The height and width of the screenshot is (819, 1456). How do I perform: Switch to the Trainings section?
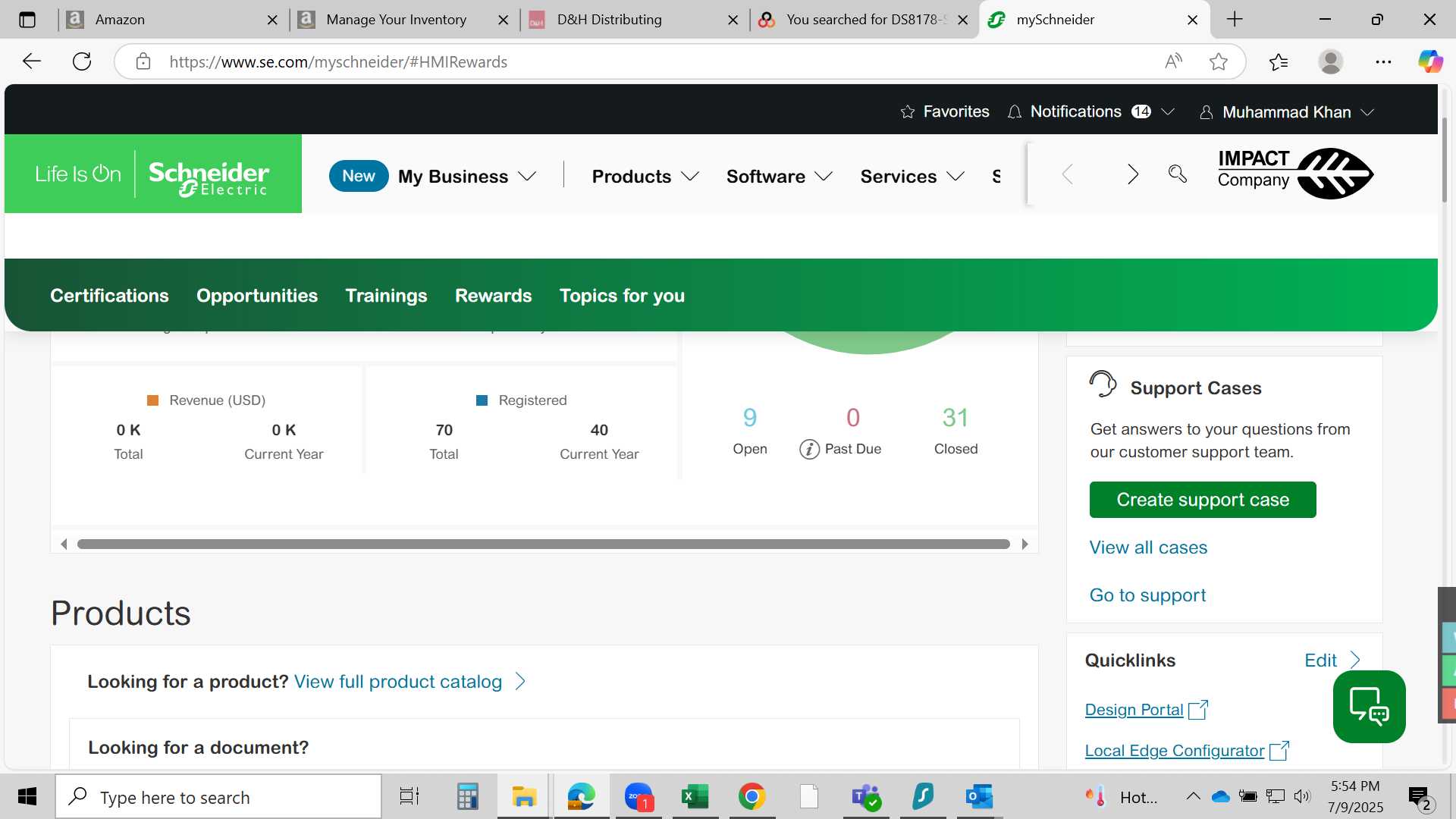[386, 296]
